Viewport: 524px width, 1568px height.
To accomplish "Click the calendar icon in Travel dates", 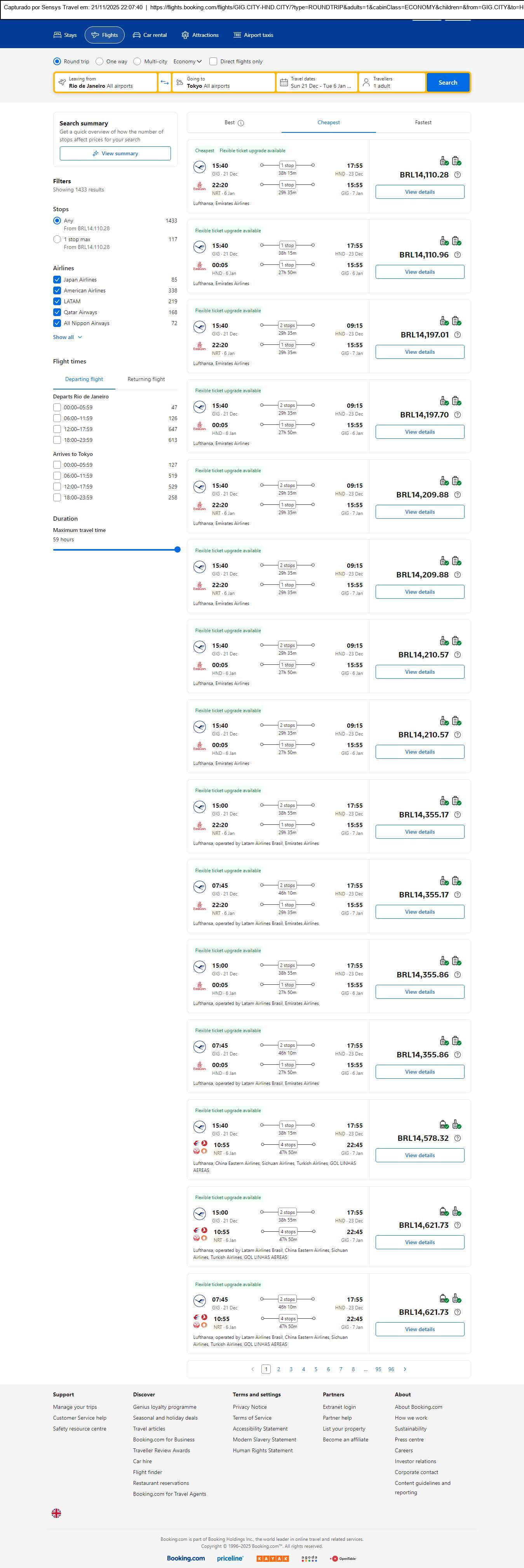I will pyautogui.click(x=284, y=83).
